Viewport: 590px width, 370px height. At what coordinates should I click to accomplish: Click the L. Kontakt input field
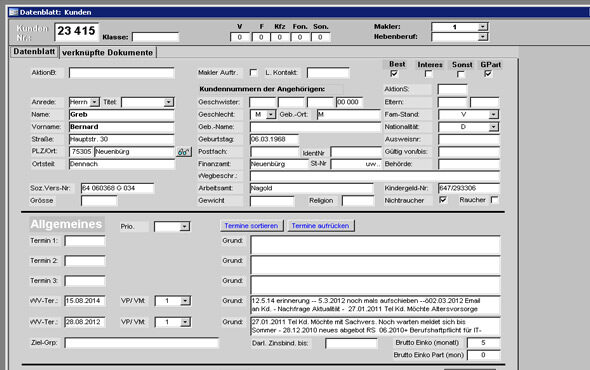(328, 73)
